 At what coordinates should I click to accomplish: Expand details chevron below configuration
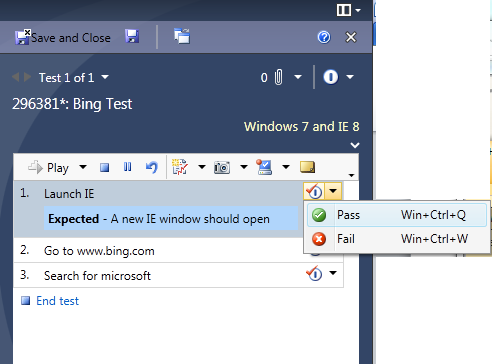(355, 145)
